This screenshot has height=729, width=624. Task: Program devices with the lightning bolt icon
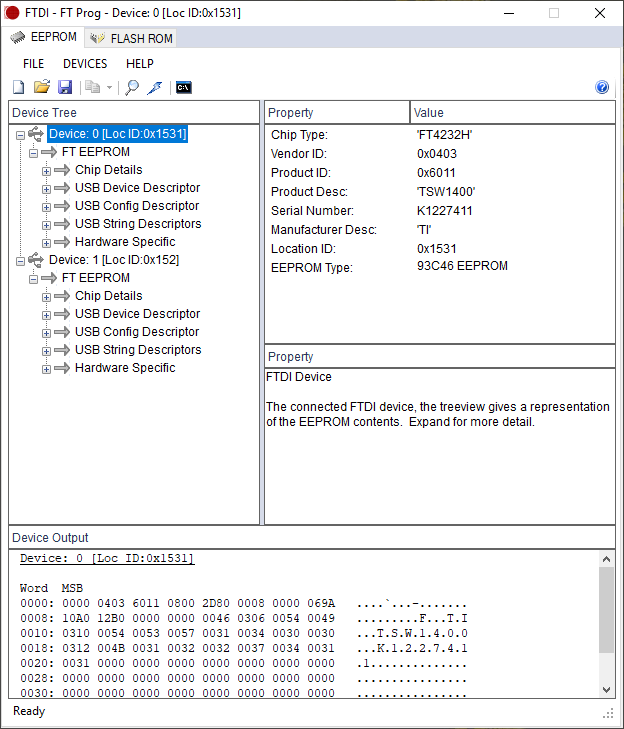155,87
